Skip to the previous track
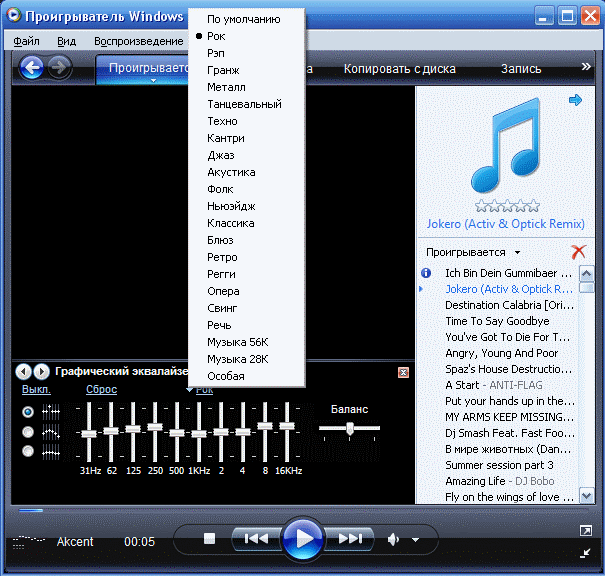The height and width of the screenshot is (576, 605). [255, 539]
